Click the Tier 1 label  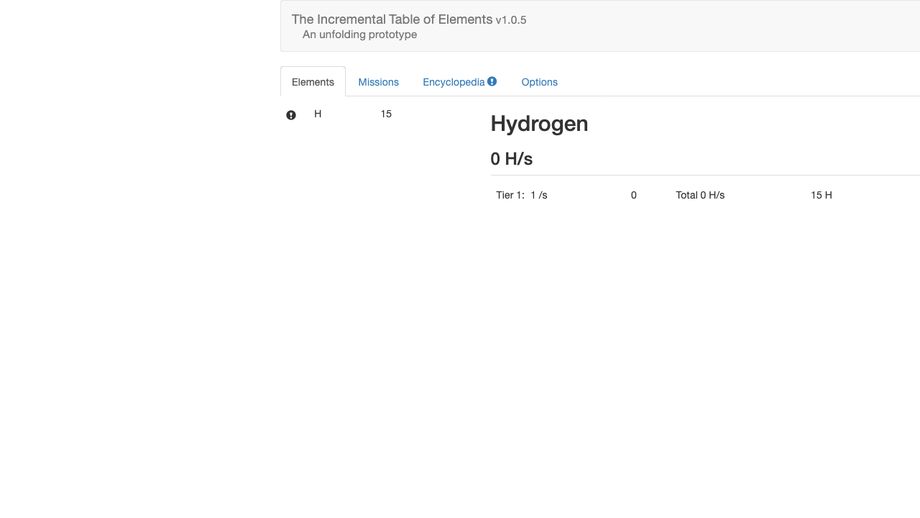510,195
